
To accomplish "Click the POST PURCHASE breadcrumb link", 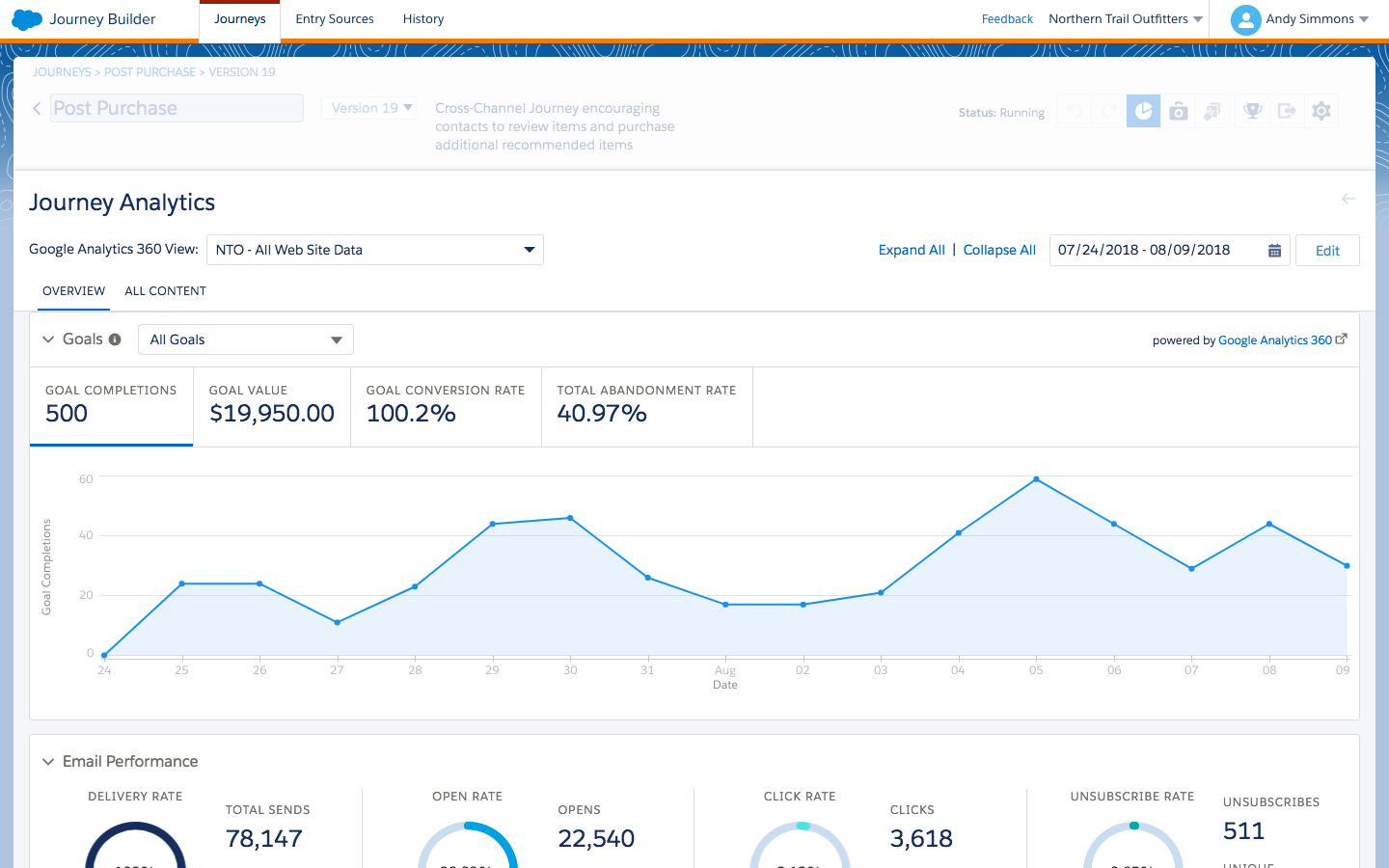I will coord(150,72).
